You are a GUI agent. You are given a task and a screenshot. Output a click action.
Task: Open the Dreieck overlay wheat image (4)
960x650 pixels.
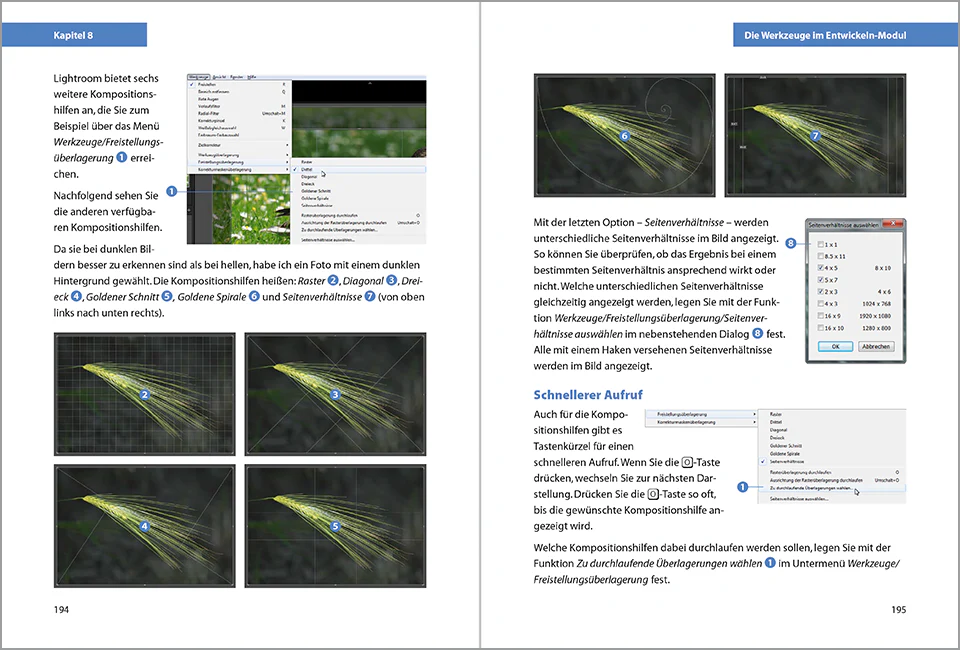point(144,526)
